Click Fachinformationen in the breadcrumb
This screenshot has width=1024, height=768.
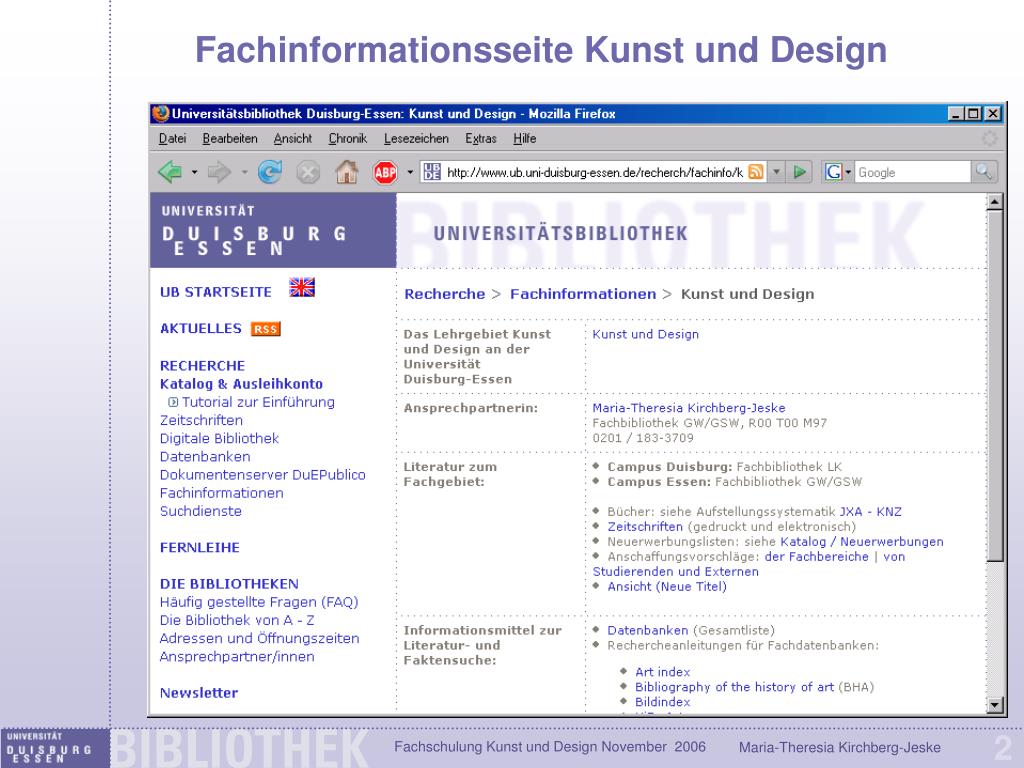583,294
